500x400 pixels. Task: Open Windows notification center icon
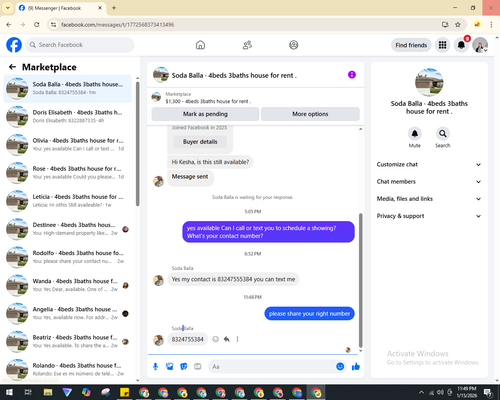(x=488, y=392)
